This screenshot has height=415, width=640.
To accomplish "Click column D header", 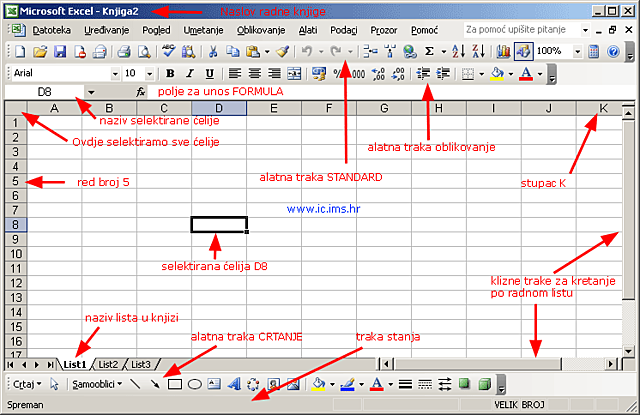I will click(x=219, y=109).
